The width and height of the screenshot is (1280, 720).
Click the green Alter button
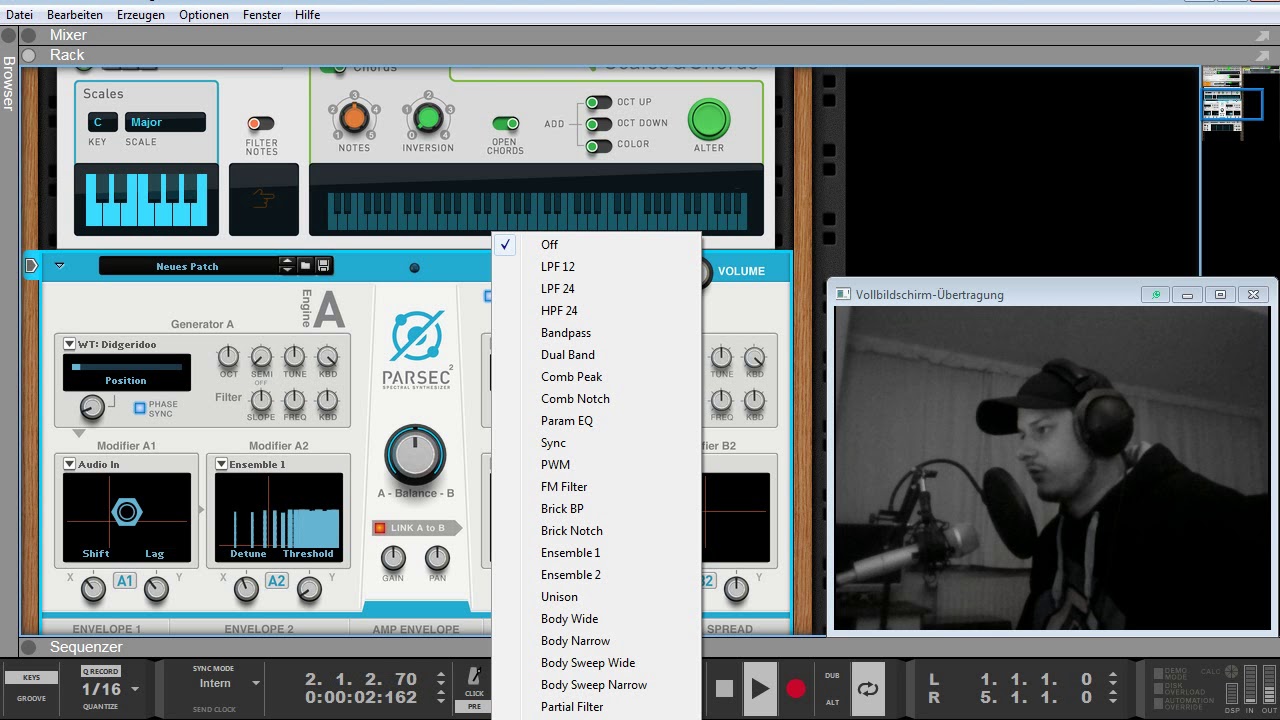click(x=709, y=120)
